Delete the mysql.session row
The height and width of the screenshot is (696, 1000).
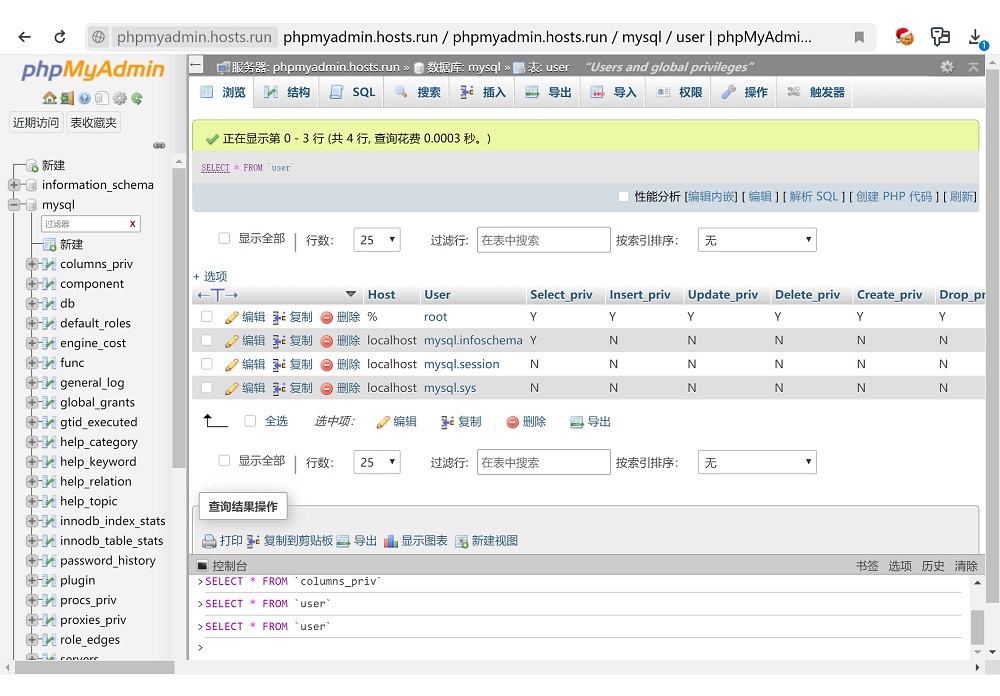click(341, 364)
